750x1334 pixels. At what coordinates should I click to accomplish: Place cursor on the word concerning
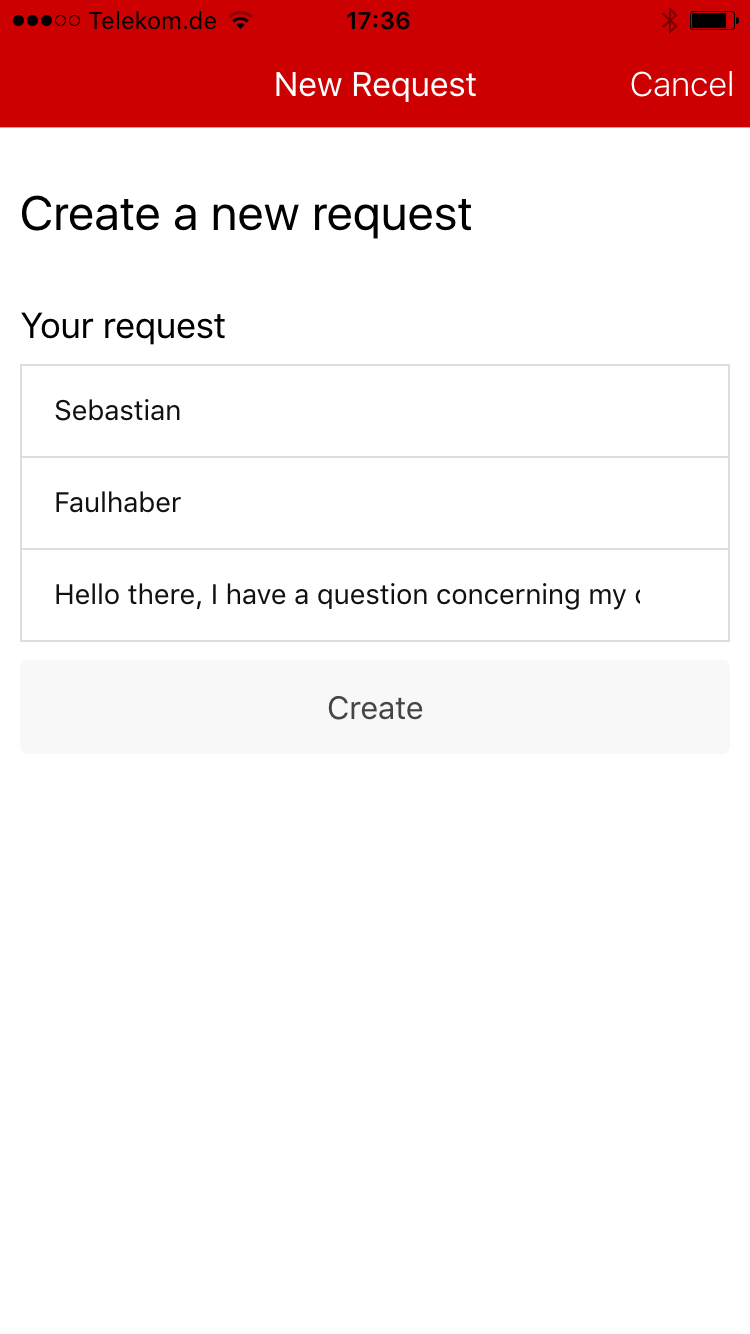(508, 595)
